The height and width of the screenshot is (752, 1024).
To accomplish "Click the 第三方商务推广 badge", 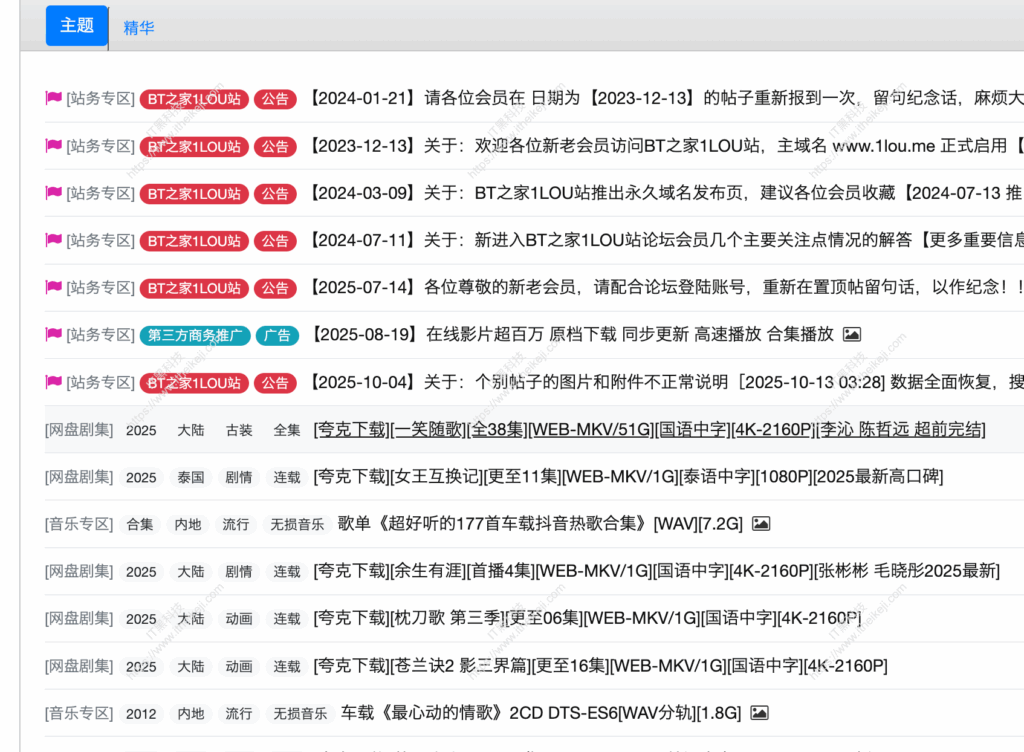I will 194,336.
